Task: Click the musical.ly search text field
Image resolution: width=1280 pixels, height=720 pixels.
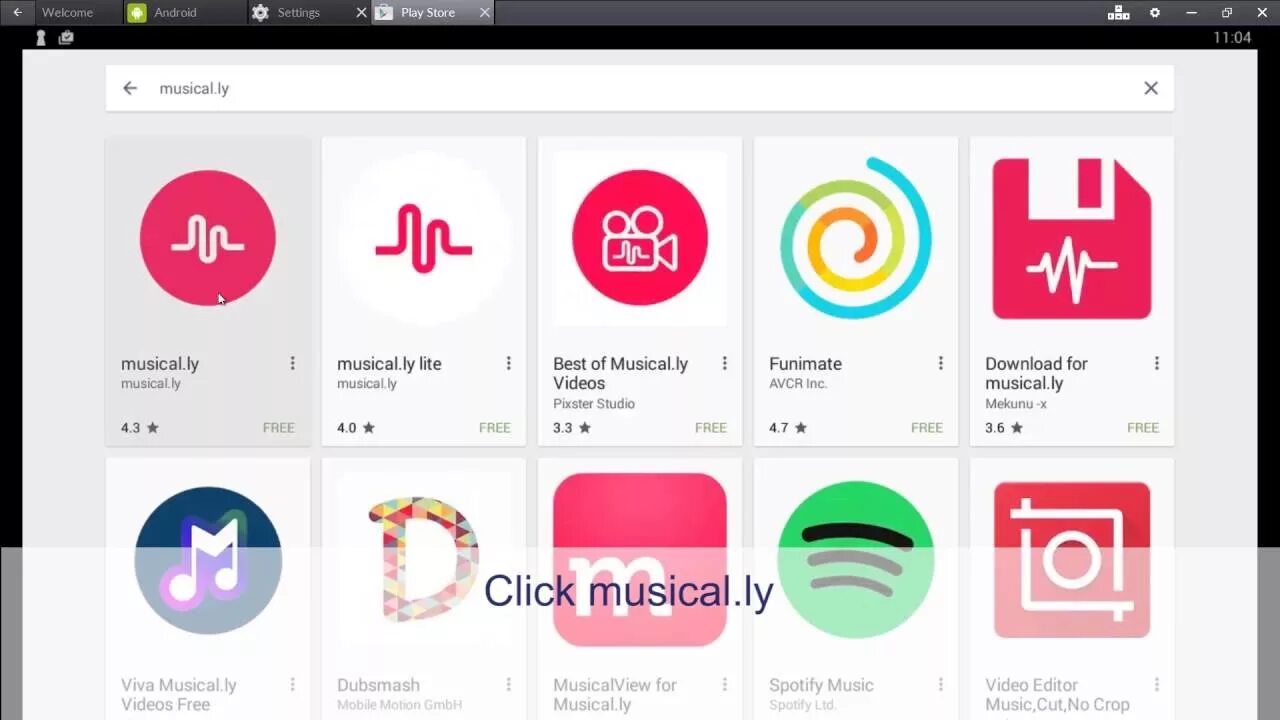Action: 640,88
